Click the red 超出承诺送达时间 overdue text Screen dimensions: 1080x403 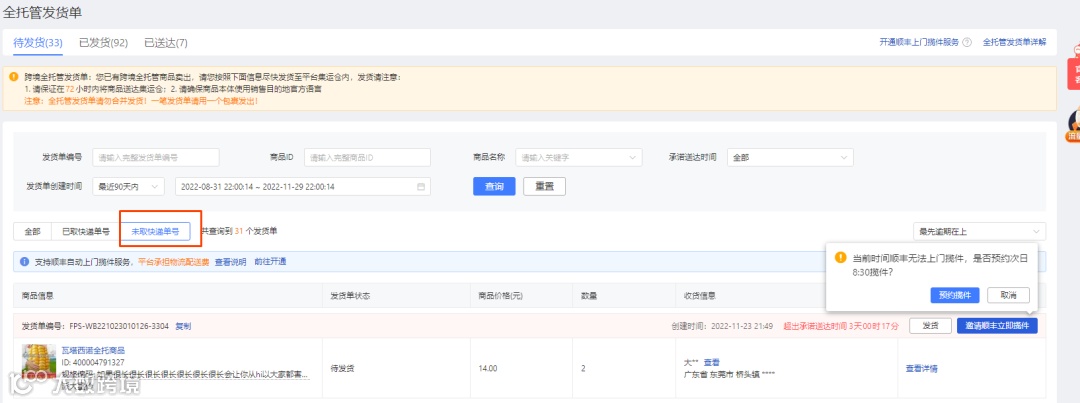841,326
